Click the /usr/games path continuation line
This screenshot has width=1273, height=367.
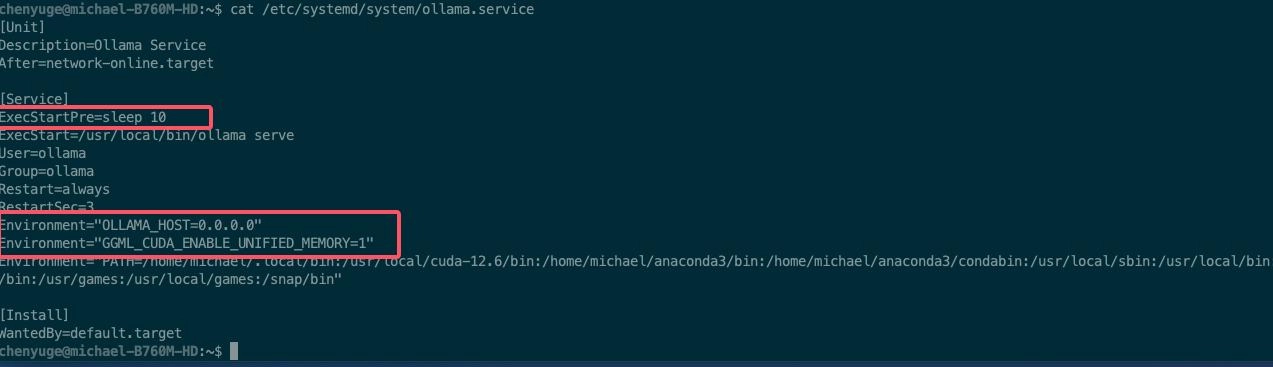[x=171, y=279]
